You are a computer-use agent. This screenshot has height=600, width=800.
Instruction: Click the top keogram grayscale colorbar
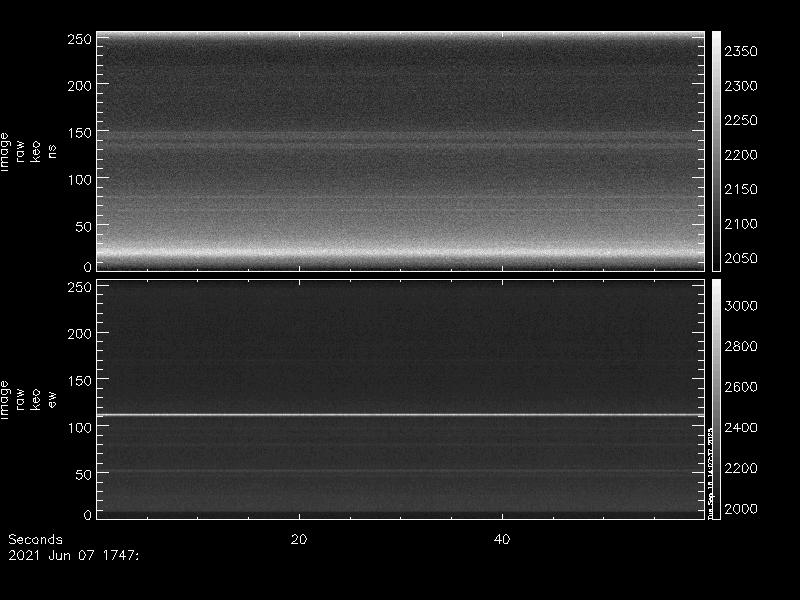(715, 150)
